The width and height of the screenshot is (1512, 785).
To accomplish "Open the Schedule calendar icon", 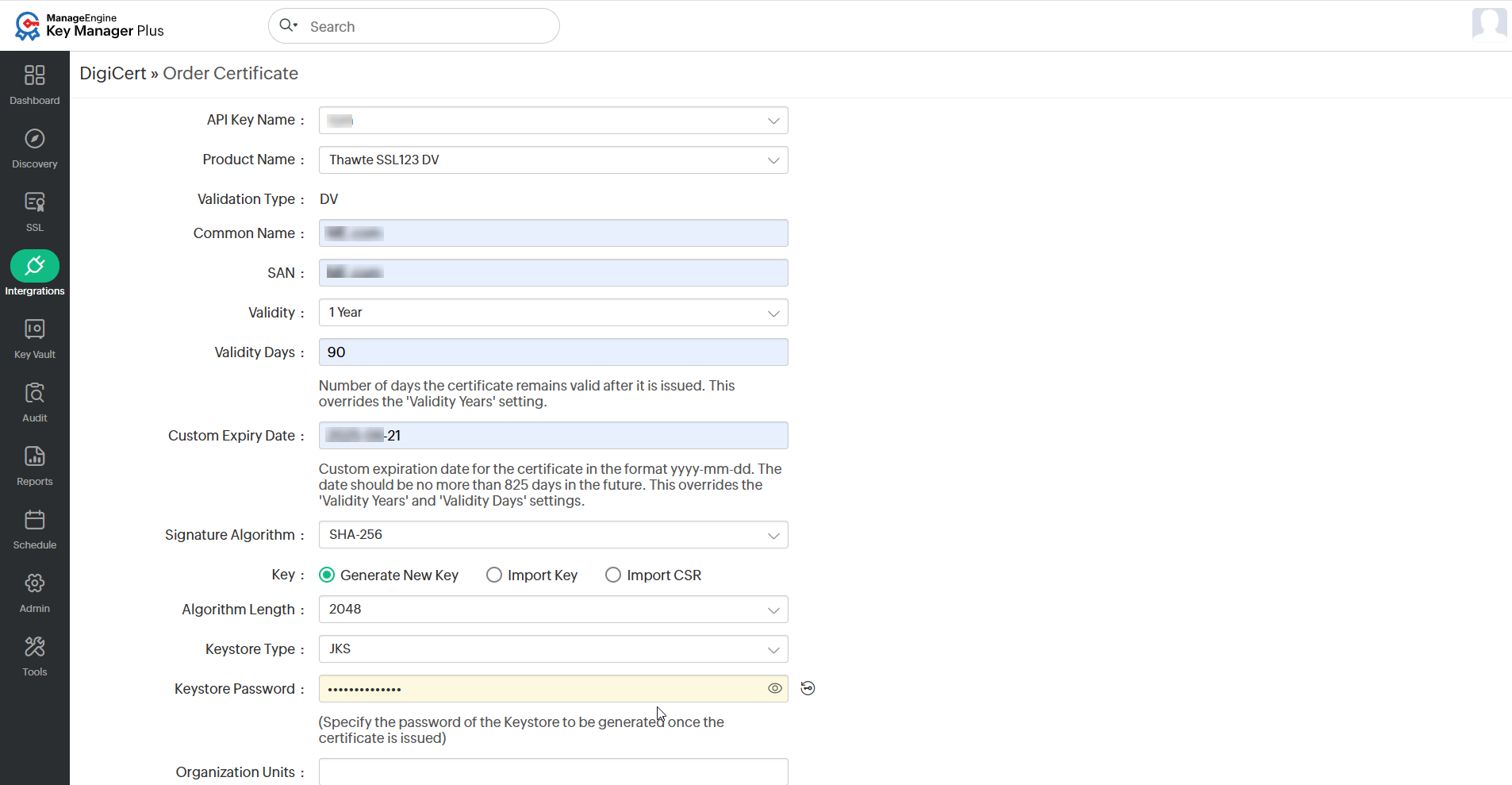I will pos(35,520).
